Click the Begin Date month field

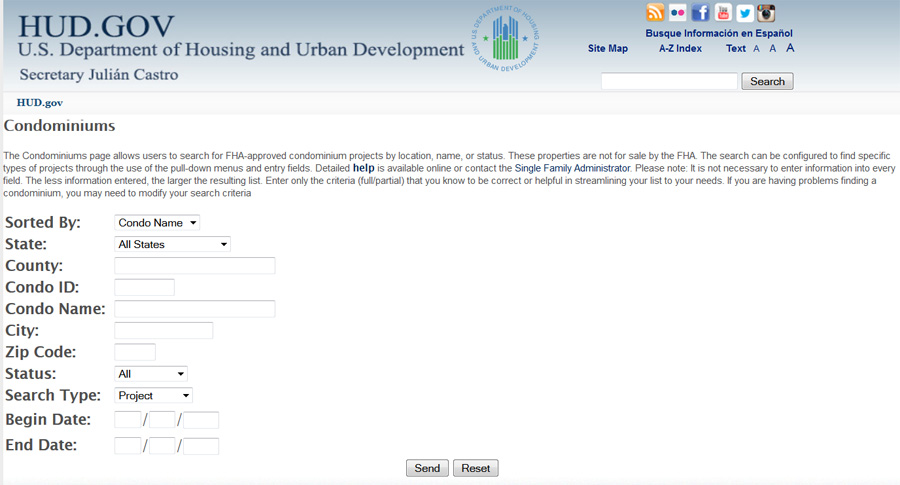127,420
